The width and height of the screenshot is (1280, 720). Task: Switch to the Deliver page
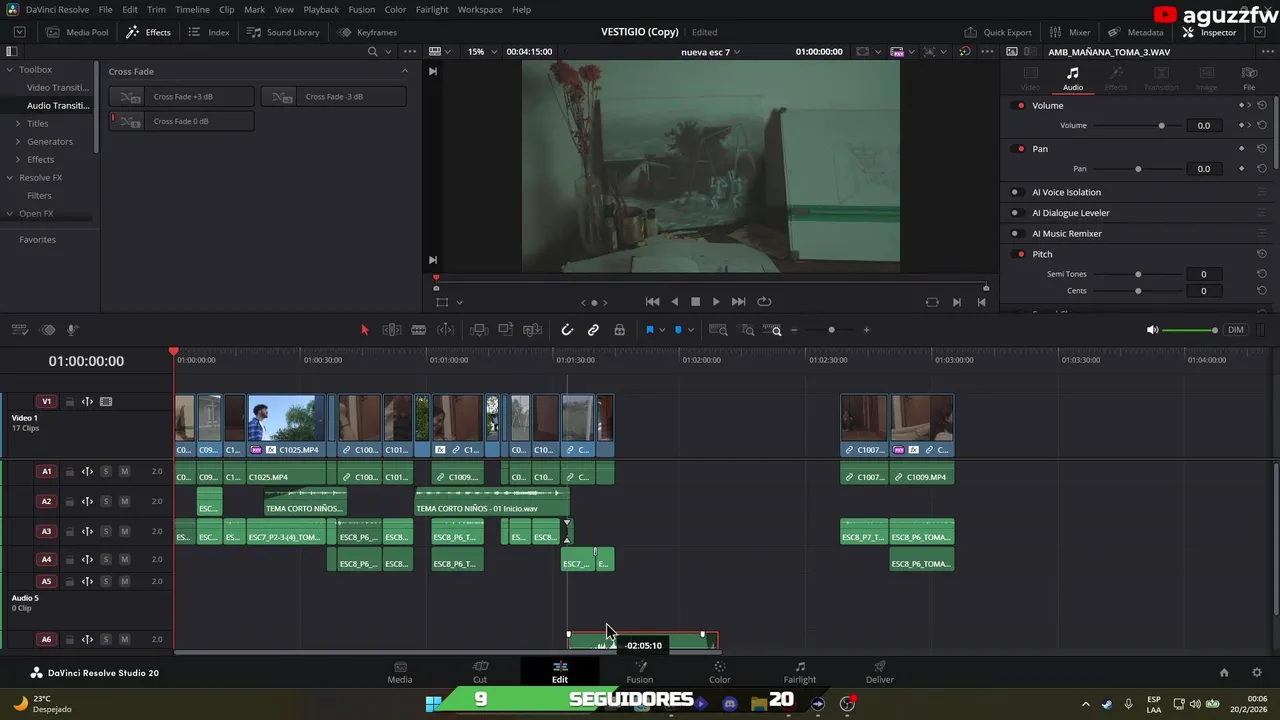pos(880,672)
